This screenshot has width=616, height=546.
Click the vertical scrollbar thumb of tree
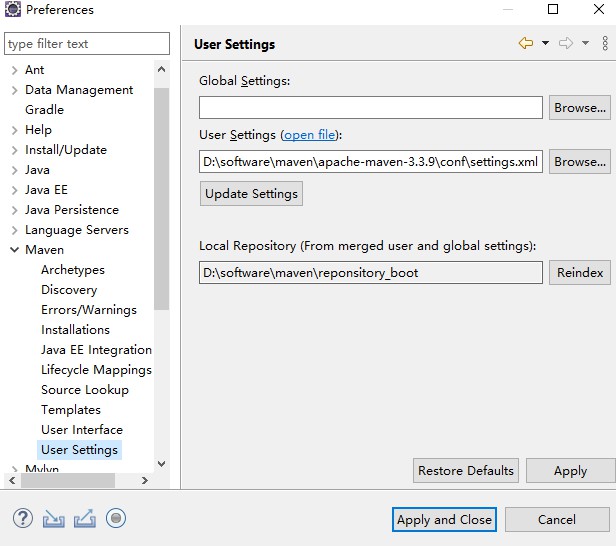pos(161,199)
